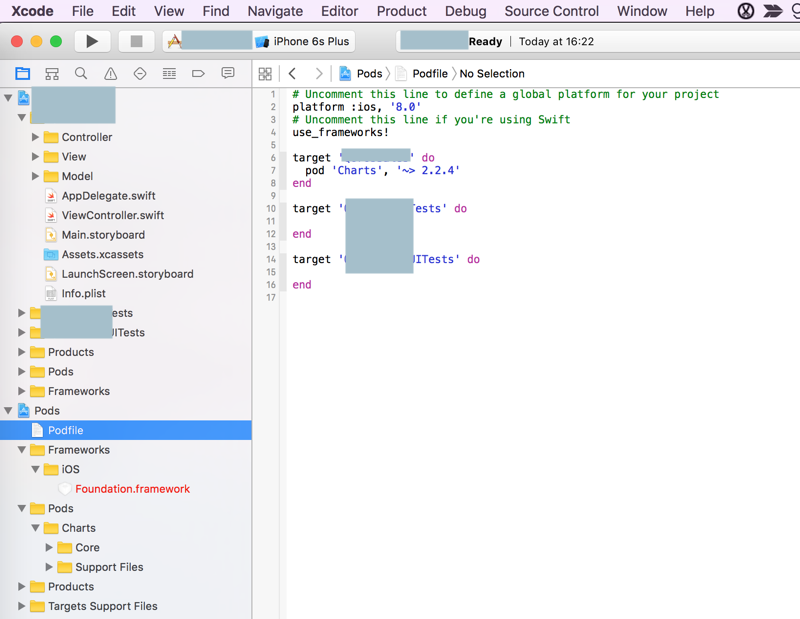Select ViewController.swift file
The width and height of the screenshot is (800, 619).
(113, 215)
